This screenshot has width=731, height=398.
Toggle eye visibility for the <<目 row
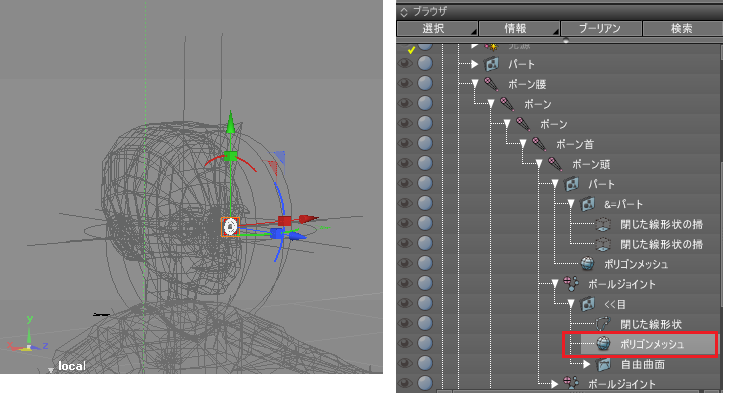pyautogui.click(x=406, y=303)
